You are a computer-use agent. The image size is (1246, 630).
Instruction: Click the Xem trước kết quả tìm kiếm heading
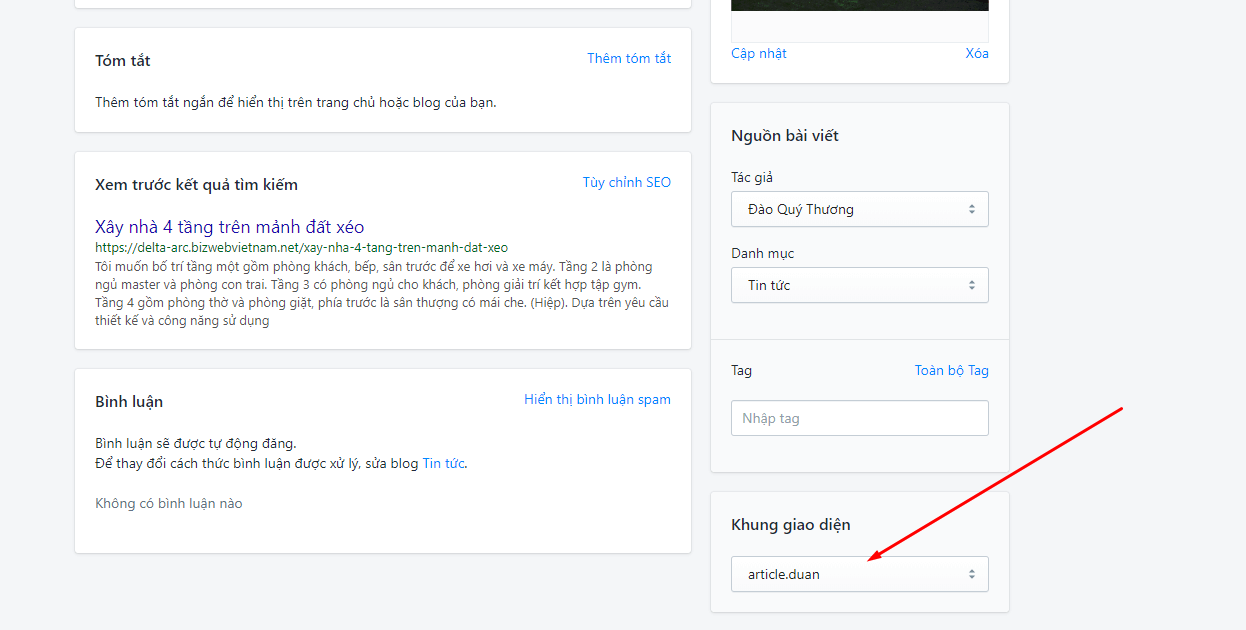[197, 184]
